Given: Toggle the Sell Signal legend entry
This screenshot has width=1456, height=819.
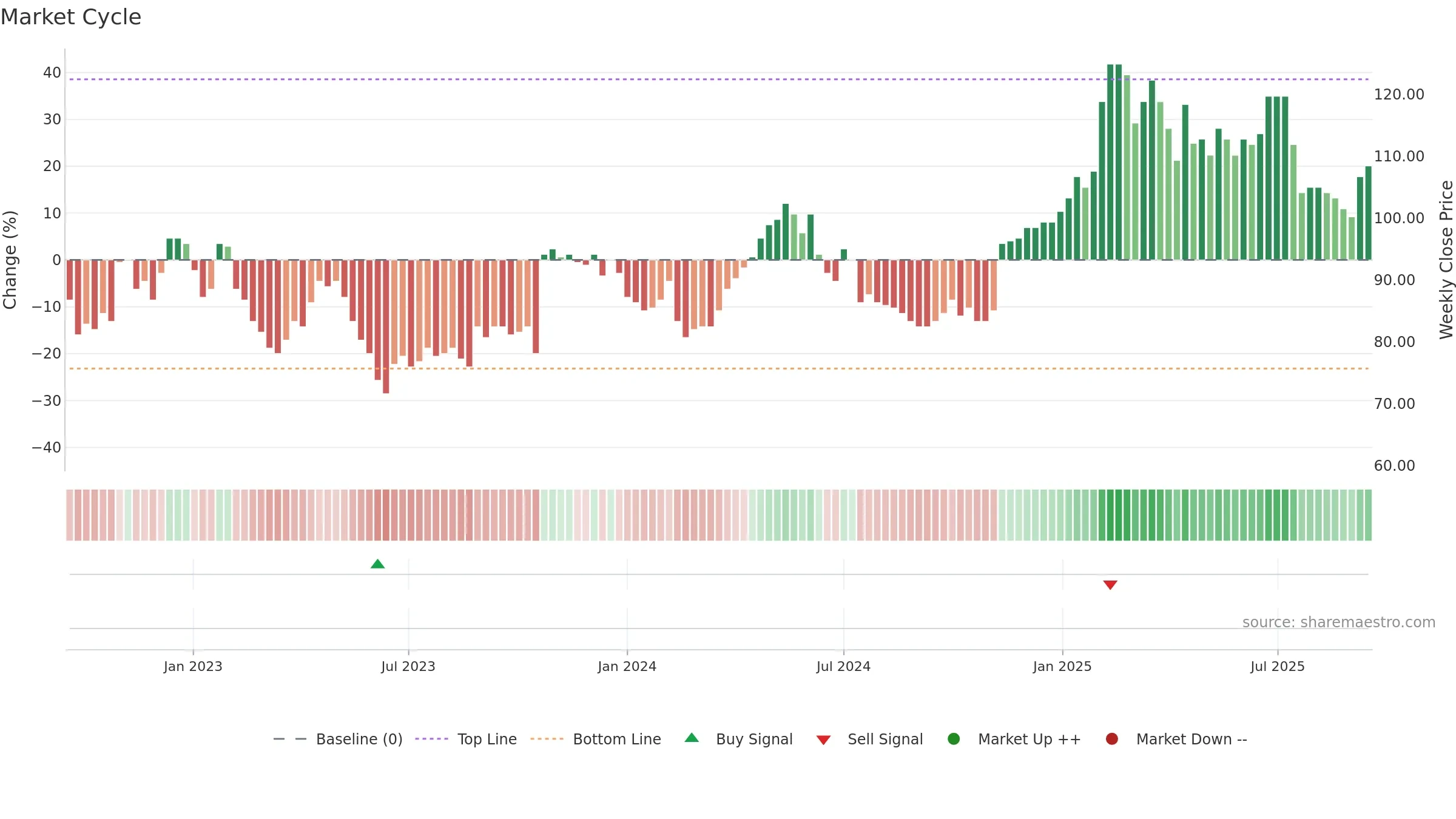Looking at the screenshot, I should click(x=869, y=739).
